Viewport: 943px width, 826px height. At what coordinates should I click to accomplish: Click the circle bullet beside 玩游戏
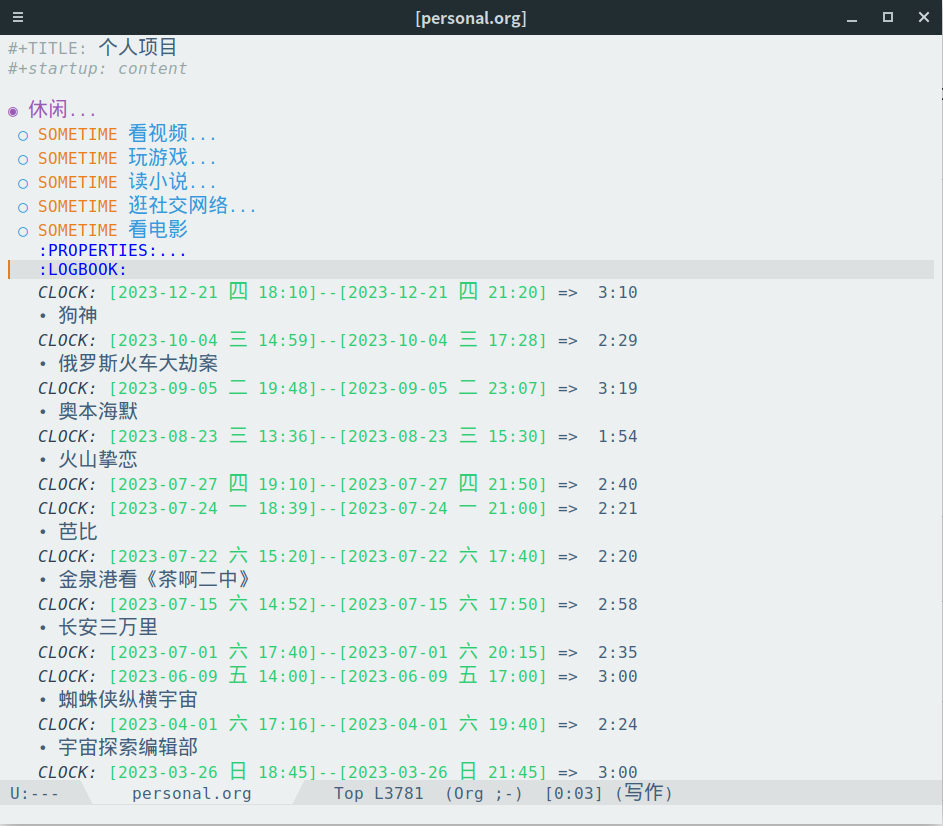coord(23,160)
